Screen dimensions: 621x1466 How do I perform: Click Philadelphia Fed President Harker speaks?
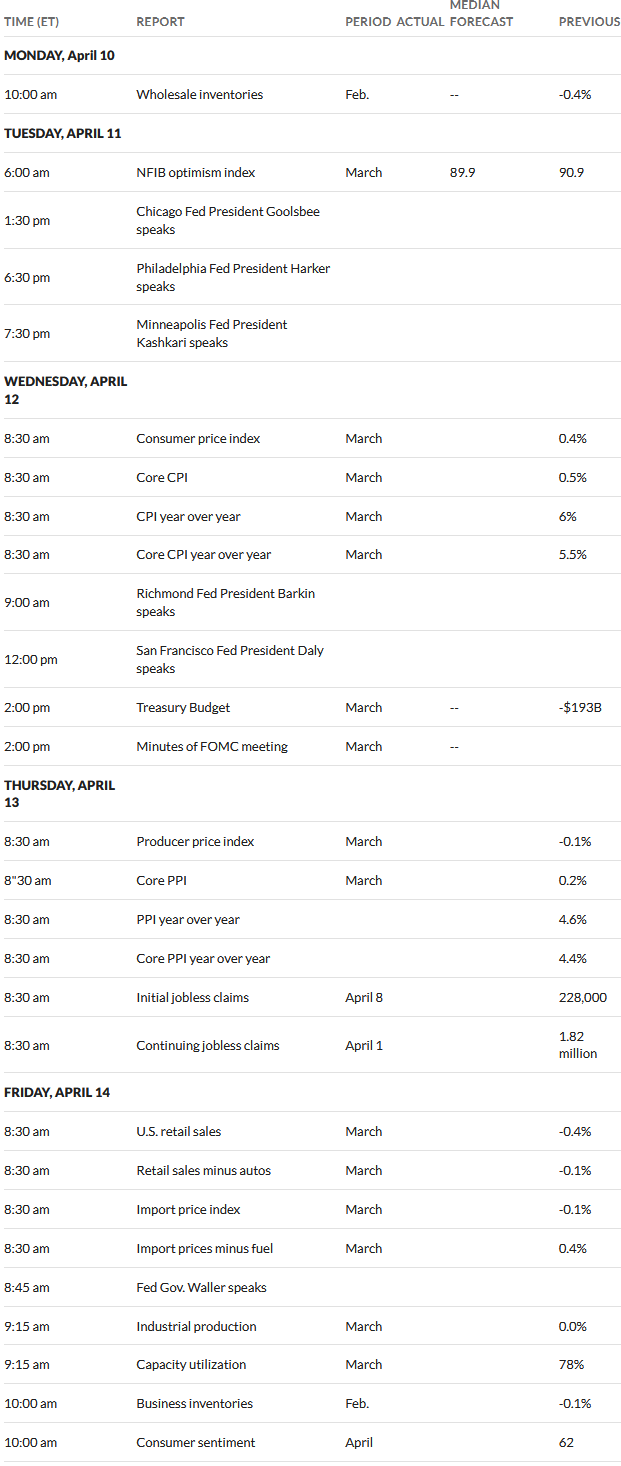tap(233, 278)
